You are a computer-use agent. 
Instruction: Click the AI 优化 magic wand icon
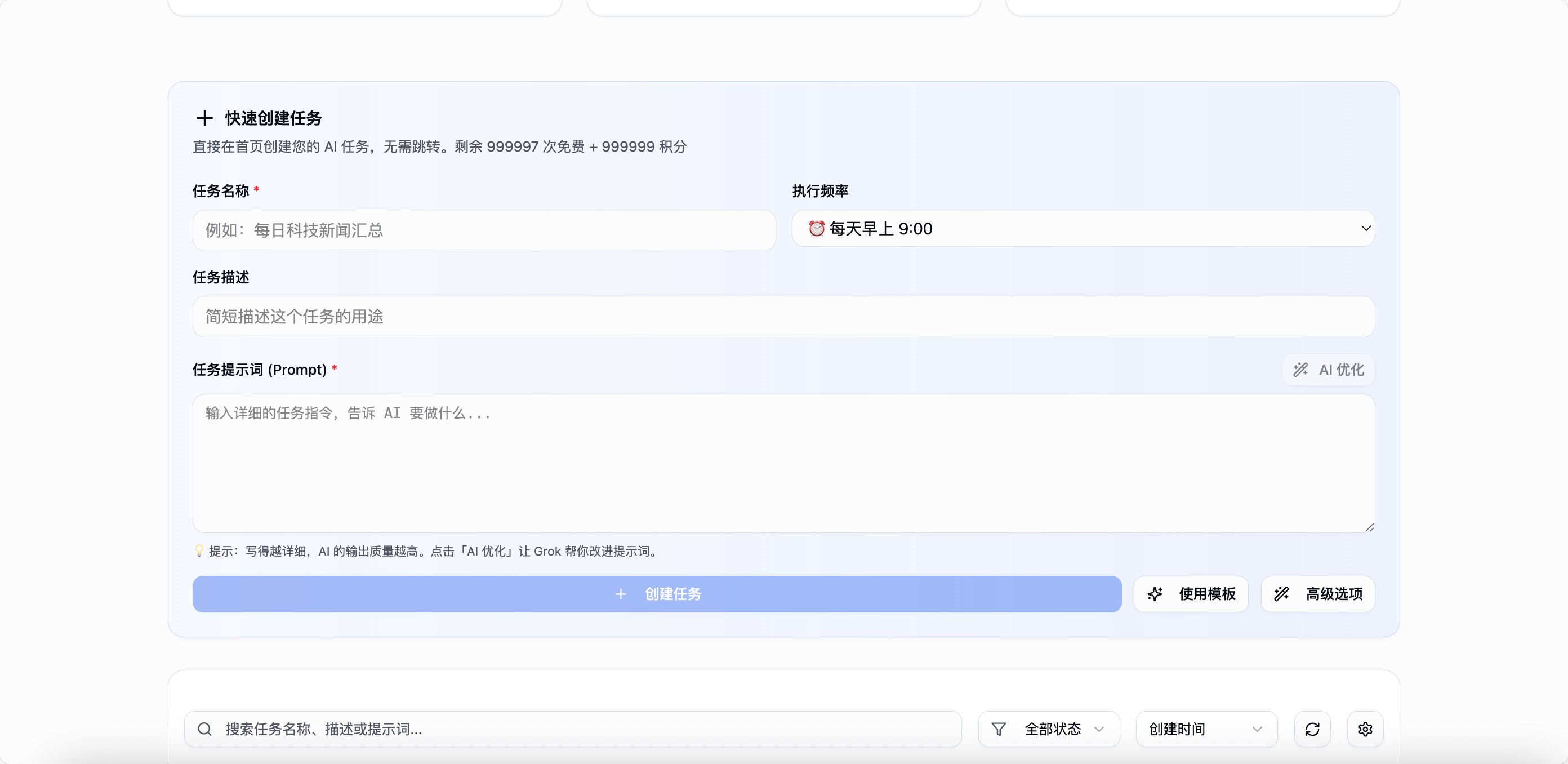click(x=1301, y=370)
